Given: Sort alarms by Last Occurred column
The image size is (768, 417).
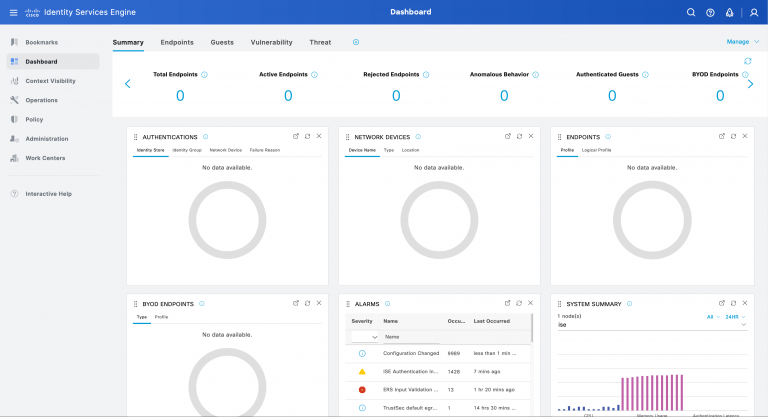Looking at the screenshot, I should point(491,321).
